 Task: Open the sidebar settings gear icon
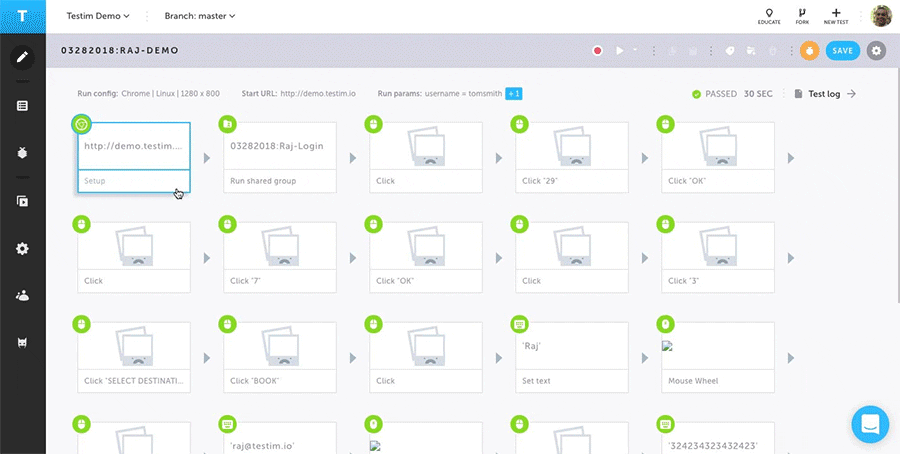pyautogui.click(x=22, y=249)
